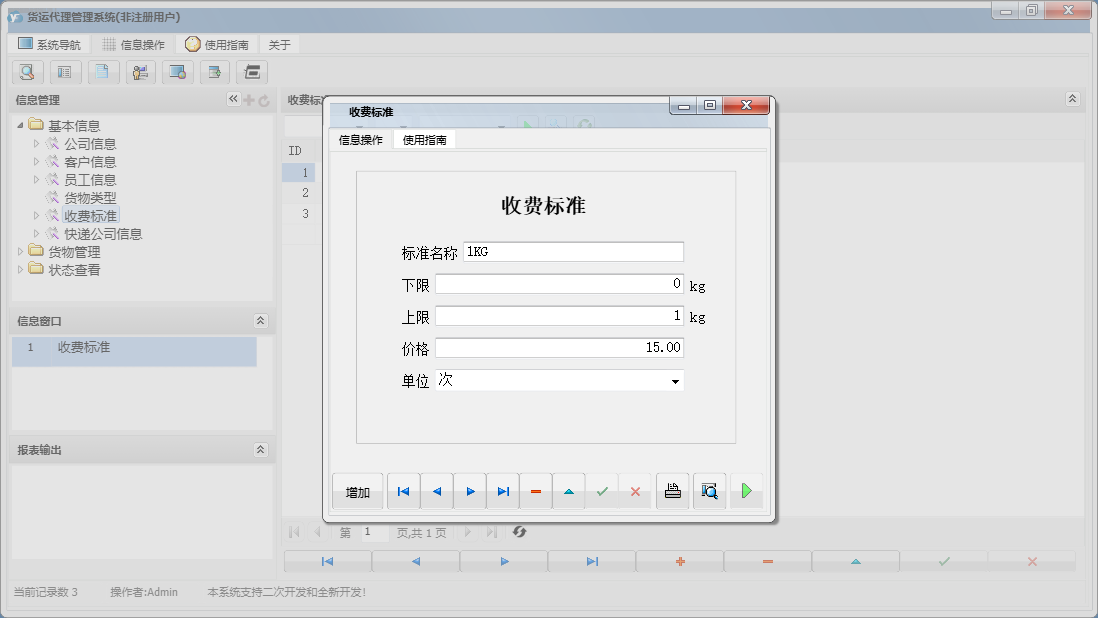Jump to the last record with the skip-forward button

502,491
